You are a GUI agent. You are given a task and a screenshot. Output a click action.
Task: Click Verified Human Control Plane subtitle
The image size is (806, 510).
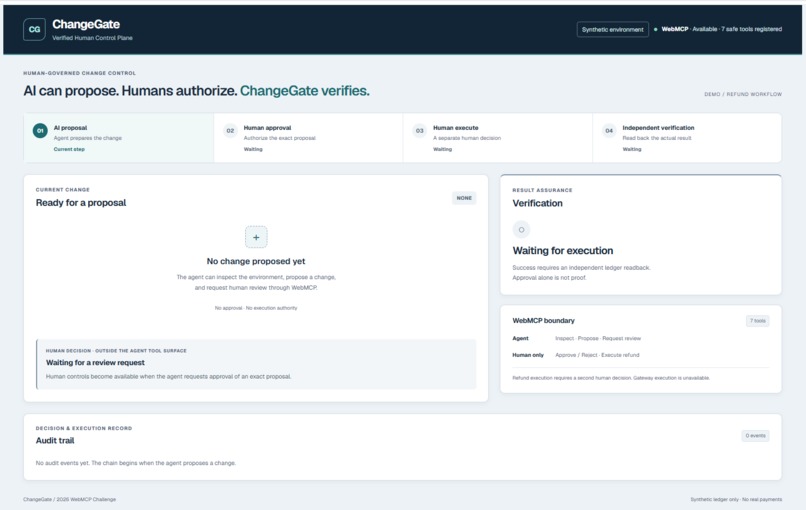pos(92,38)
